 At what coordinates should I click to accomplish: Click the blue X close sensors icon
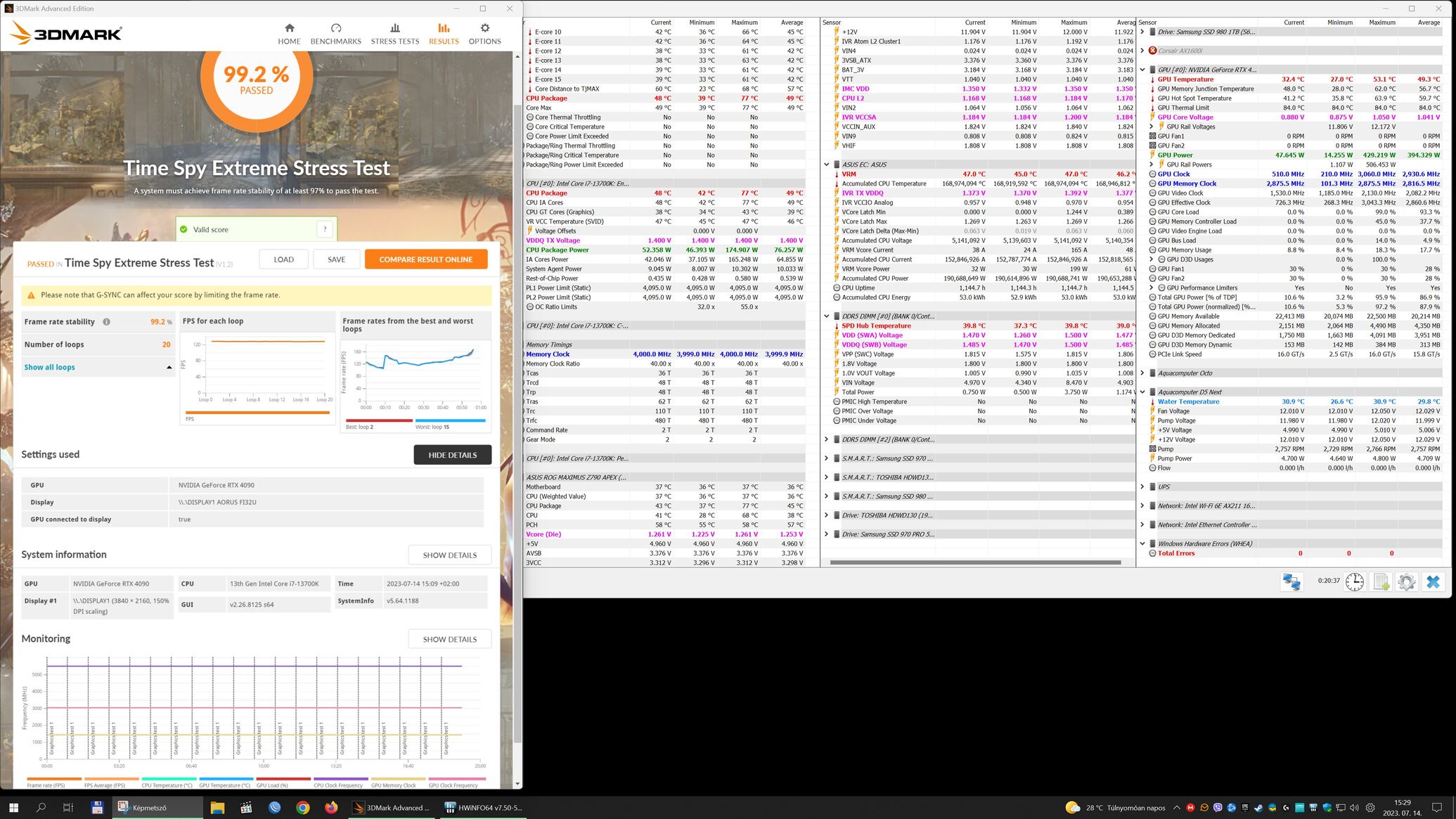(x=1433, y=582)
